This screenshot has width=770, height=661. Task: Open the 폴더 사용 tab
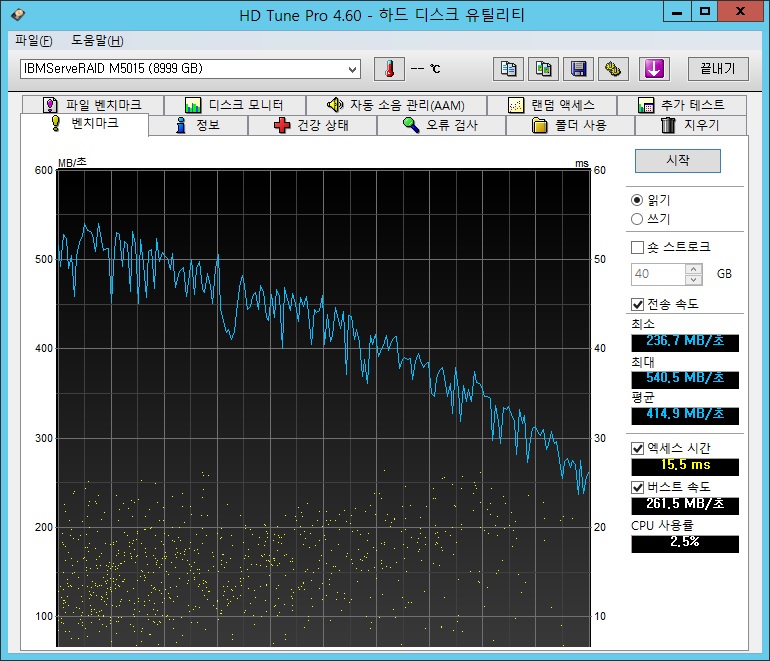[570, 125]
